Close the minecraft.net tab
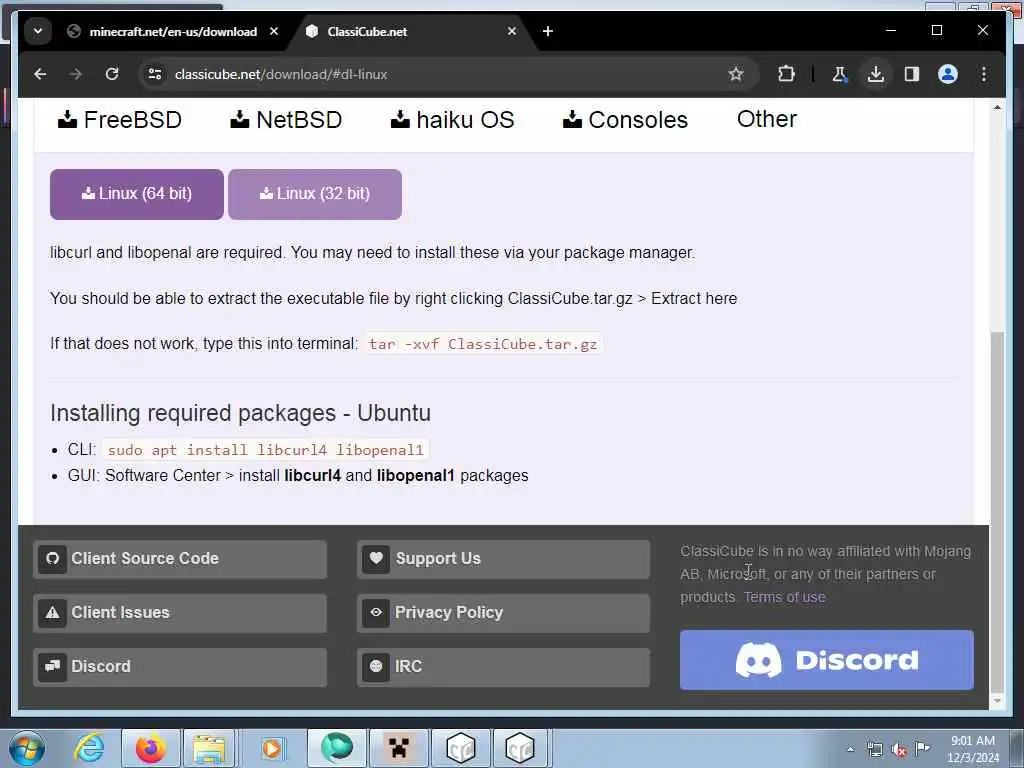This screenshot has width=1024, height=768. click(274, 31)
